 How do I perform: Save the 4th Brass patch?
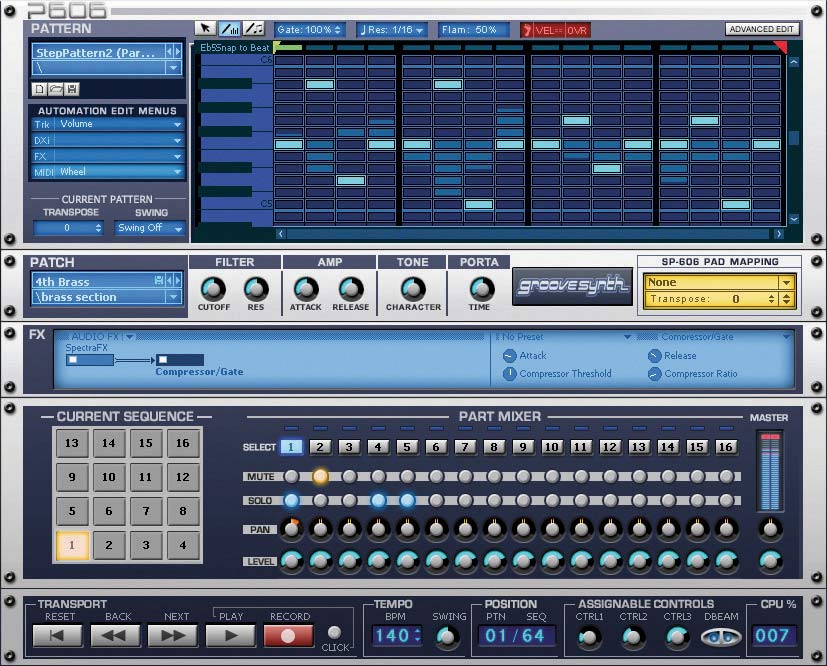pos(158,281)
